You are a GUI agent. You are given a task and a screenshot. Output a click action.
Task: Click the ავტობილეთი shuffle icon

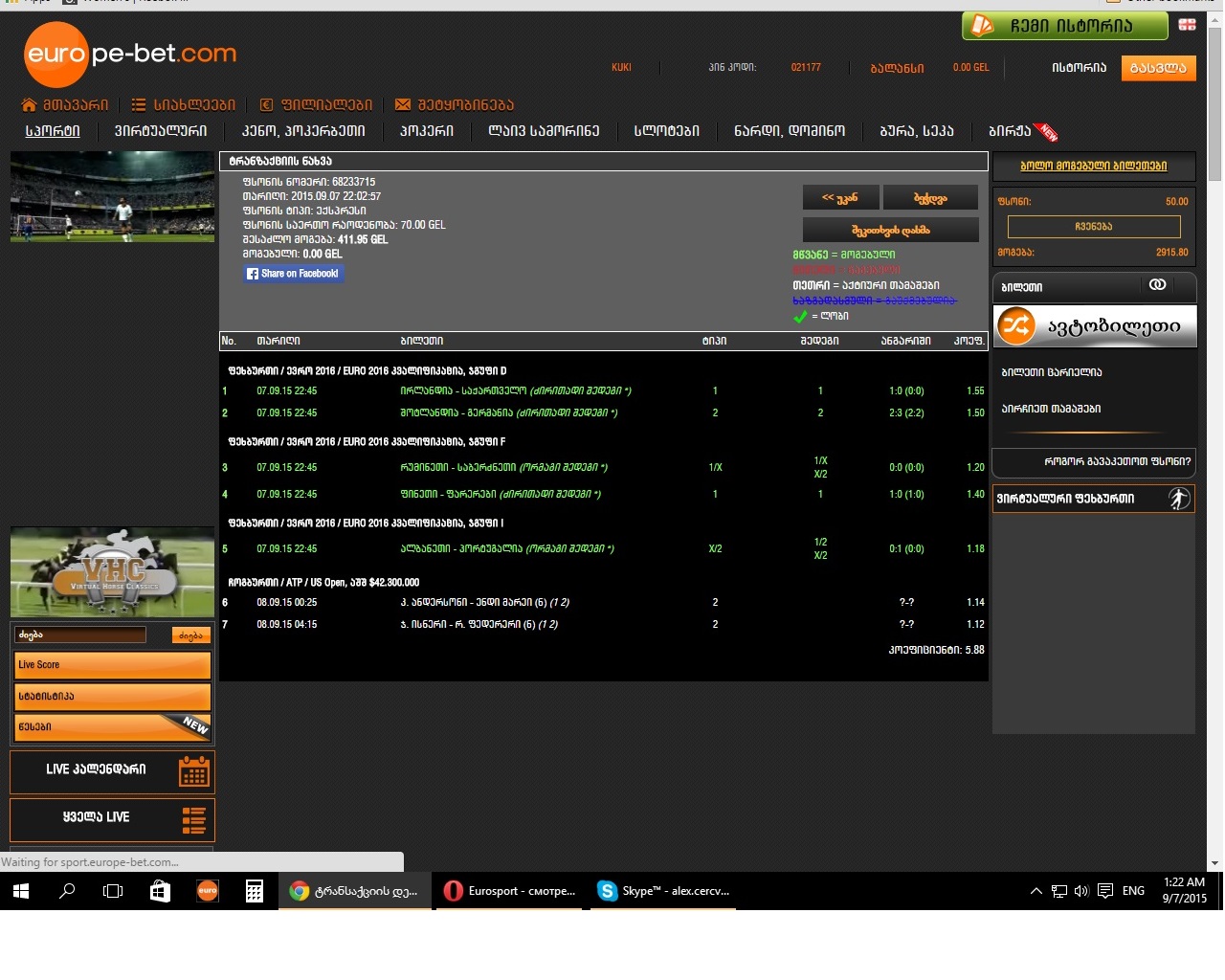tap(1016, 325)
